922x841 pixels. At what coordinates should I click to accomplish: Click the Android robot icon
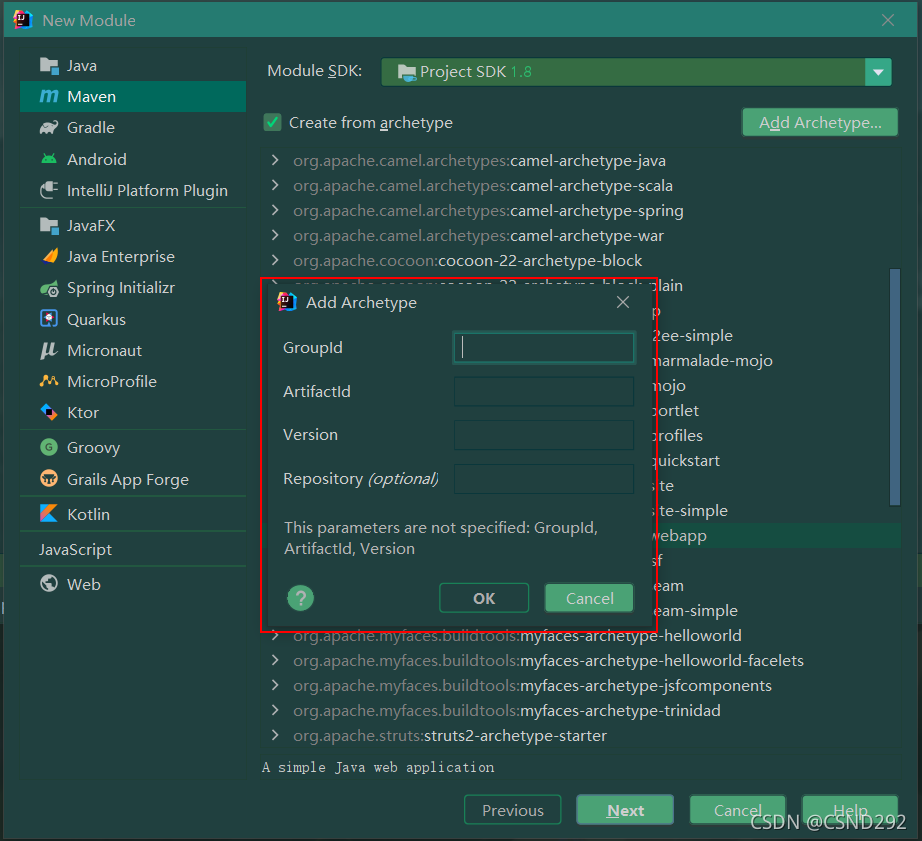pyautogui.click(x=49, y=159)
